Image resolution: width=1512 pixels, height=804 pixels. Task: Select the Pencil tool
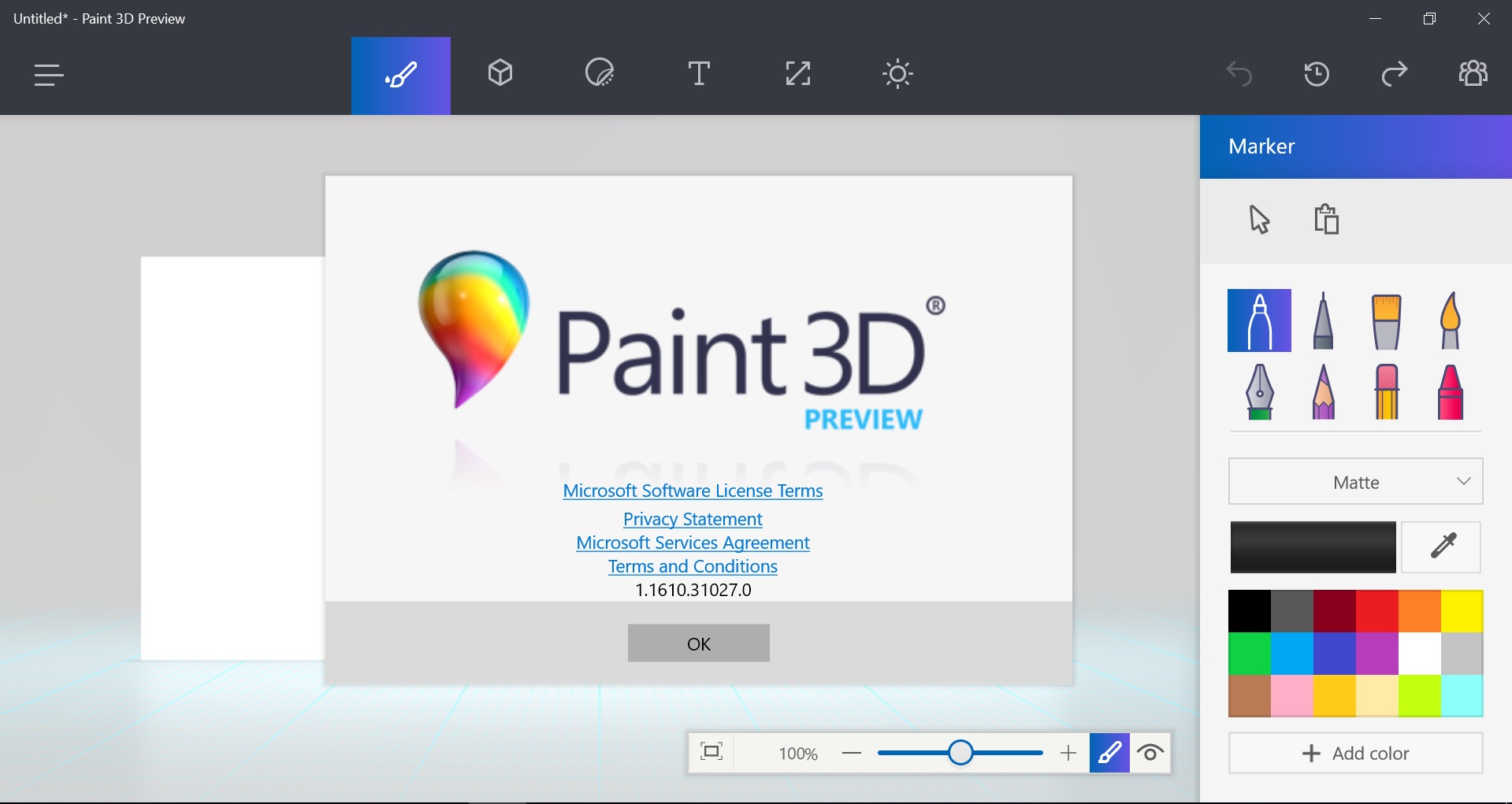tap(1323, 391)
